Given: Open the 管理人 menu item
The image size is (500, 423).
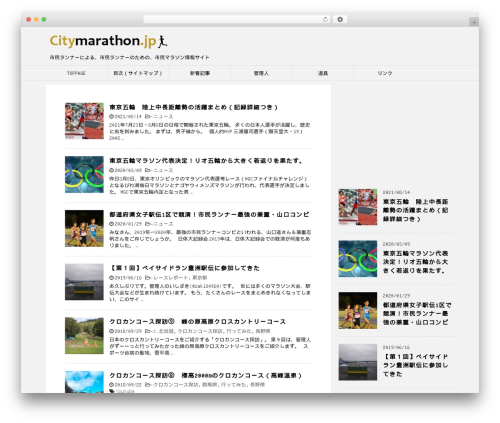Looking at the screenshot, I should [x=261, y=73].
